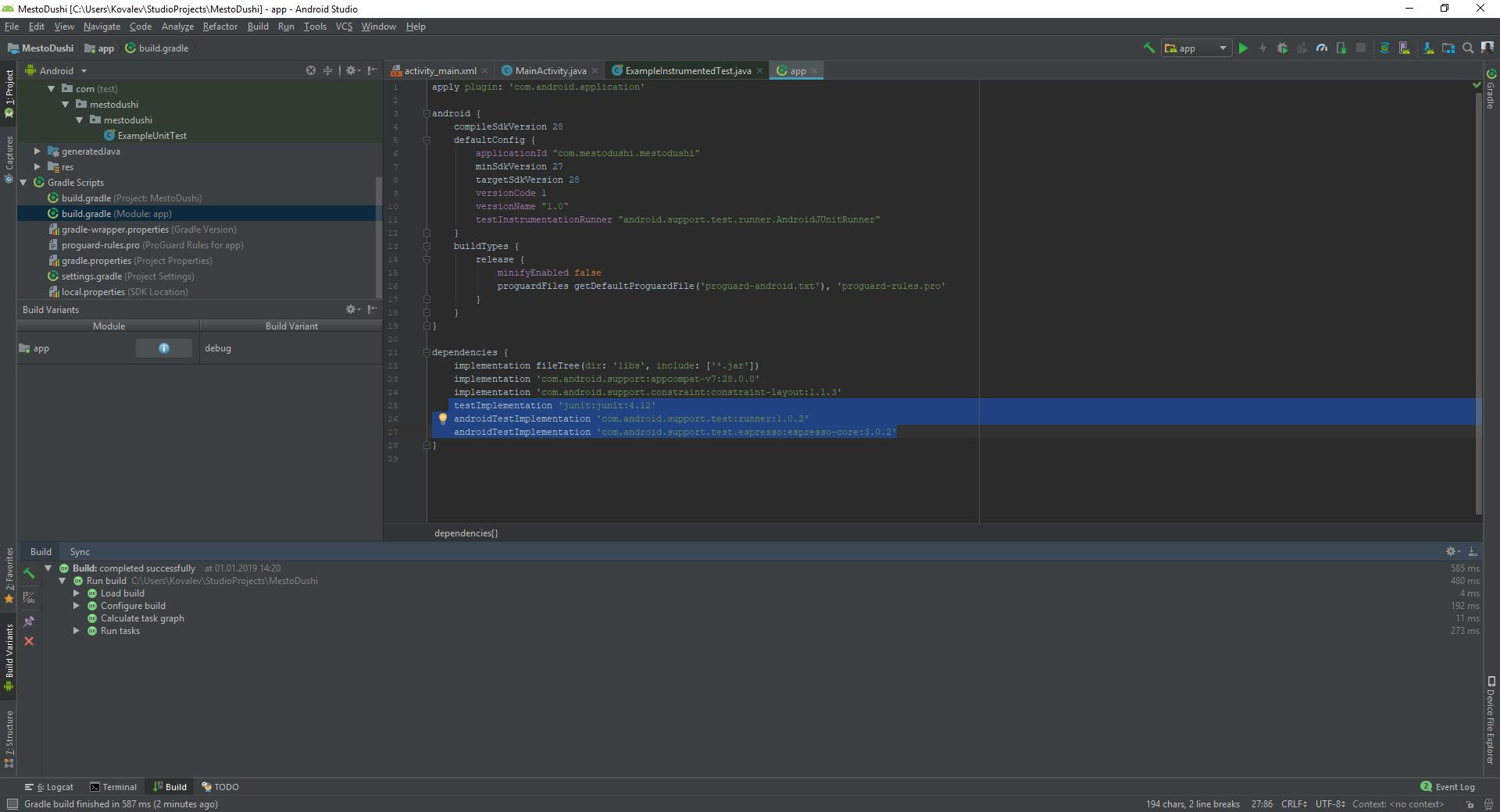
Task: Click the blue info icon in app module row
Action: (x=164, y=348)
